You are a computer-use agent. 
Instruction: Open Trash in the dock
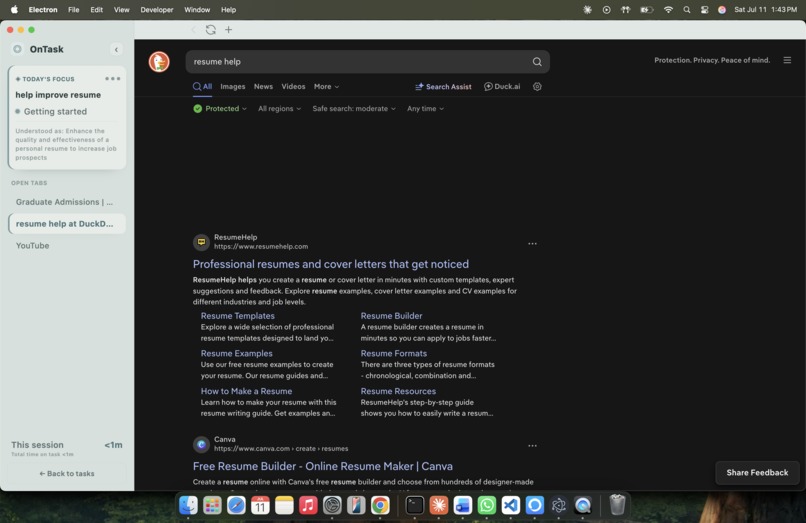617,505
